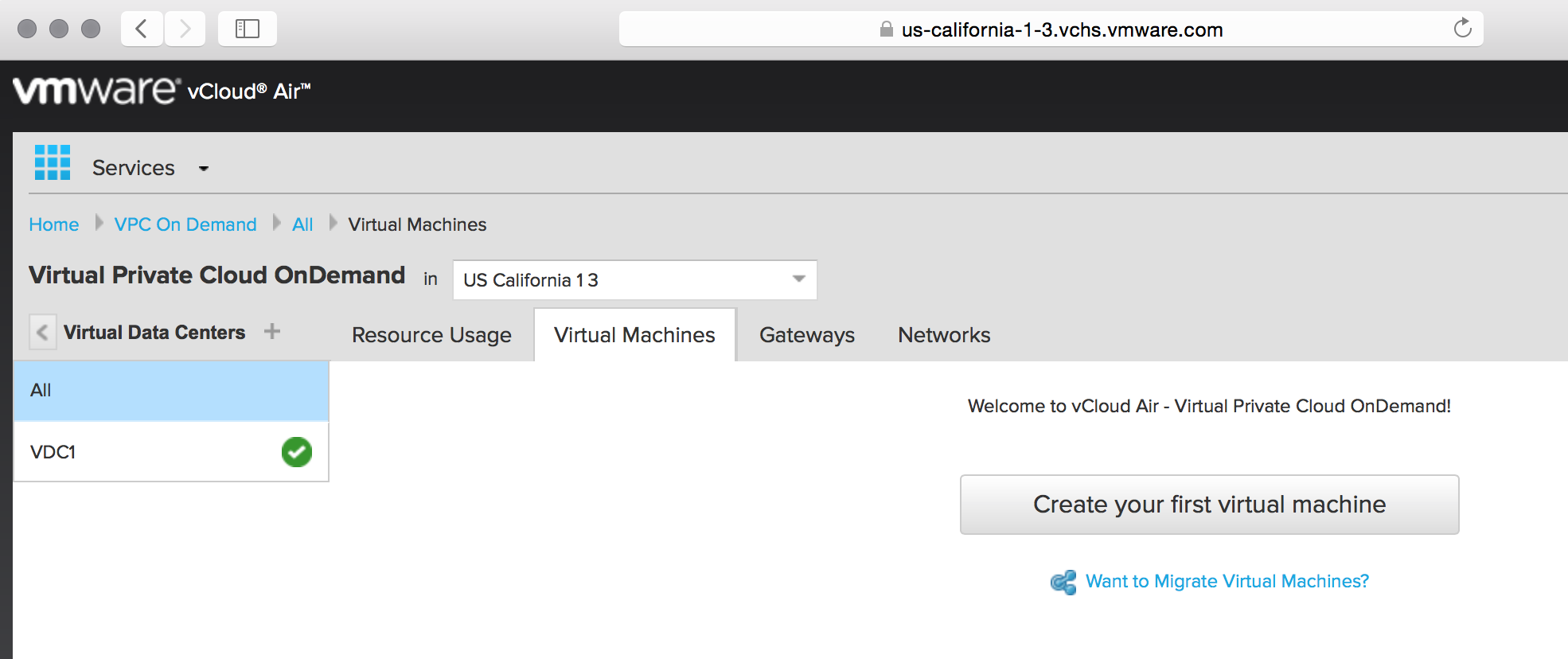Reload the page in the browser

coord(1462,29)
